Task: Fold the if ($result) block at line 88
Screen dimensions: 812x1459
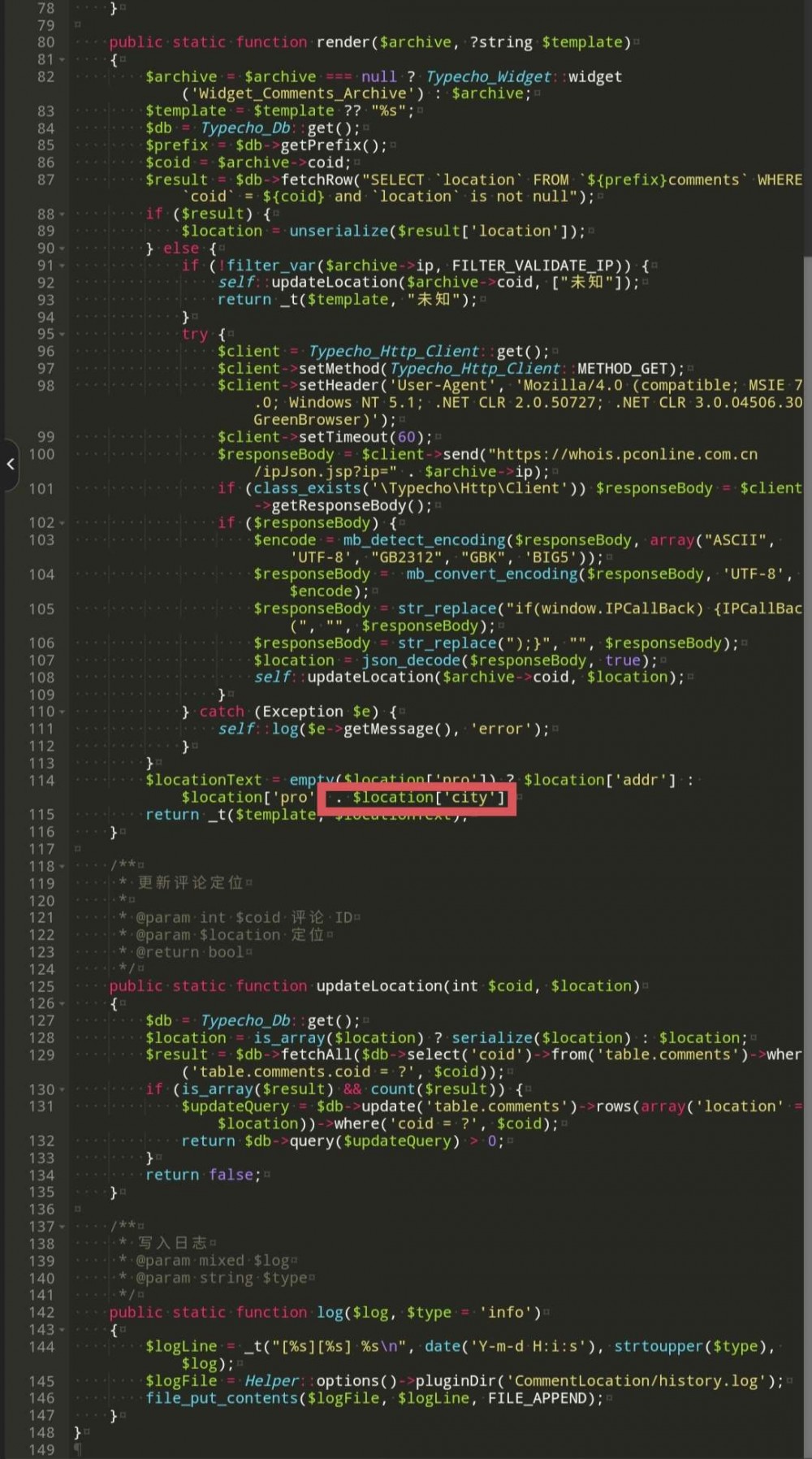Action: point(63,214)
